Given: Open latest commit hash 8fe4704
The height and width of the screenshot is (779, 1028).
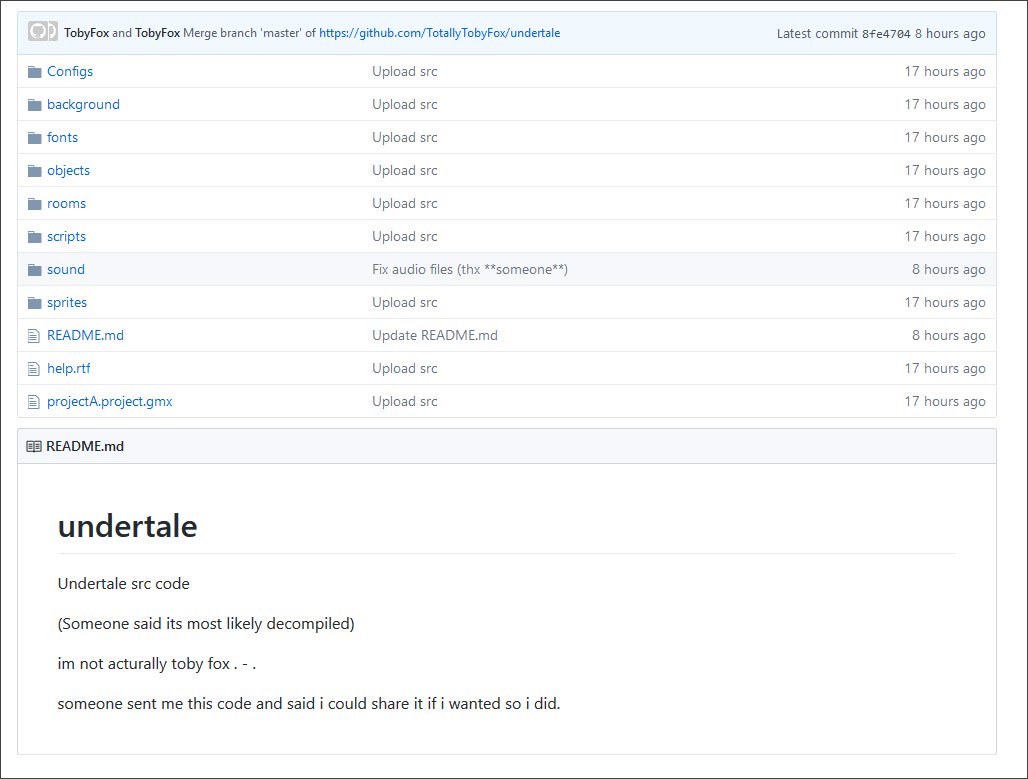Looking at the screenshot, I should (886, 34).
